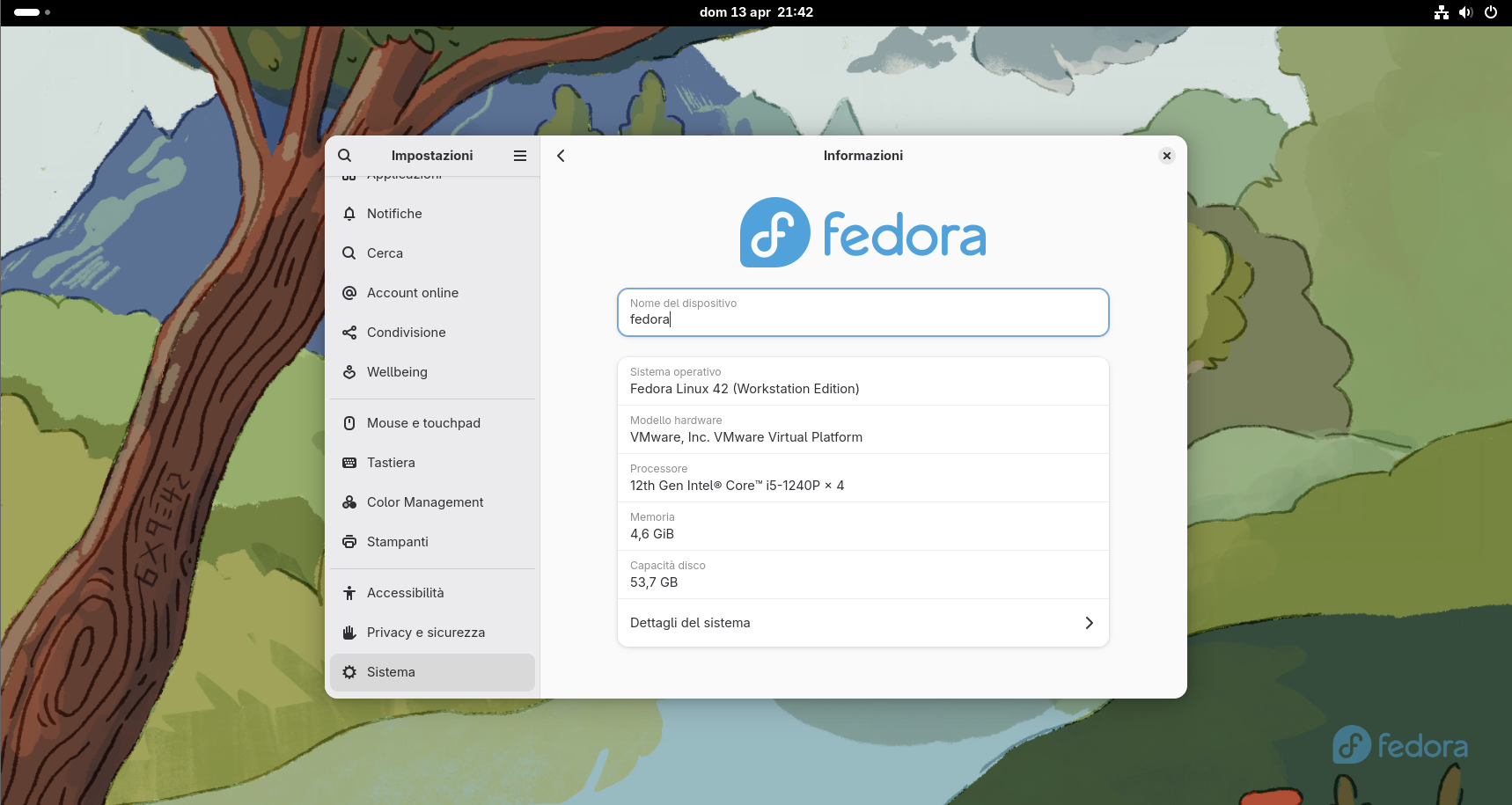
Task: Click the volume icon in the top bar
Action: click(1465, 12)
